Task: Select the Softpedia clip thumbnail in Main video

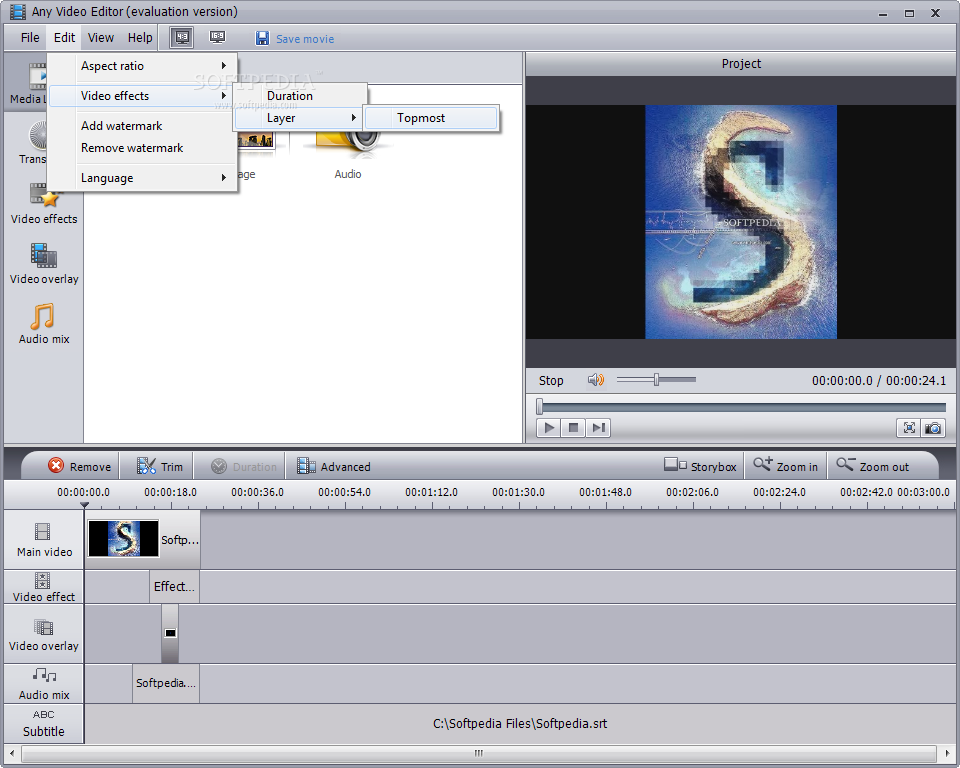Action: click(124, 538)
